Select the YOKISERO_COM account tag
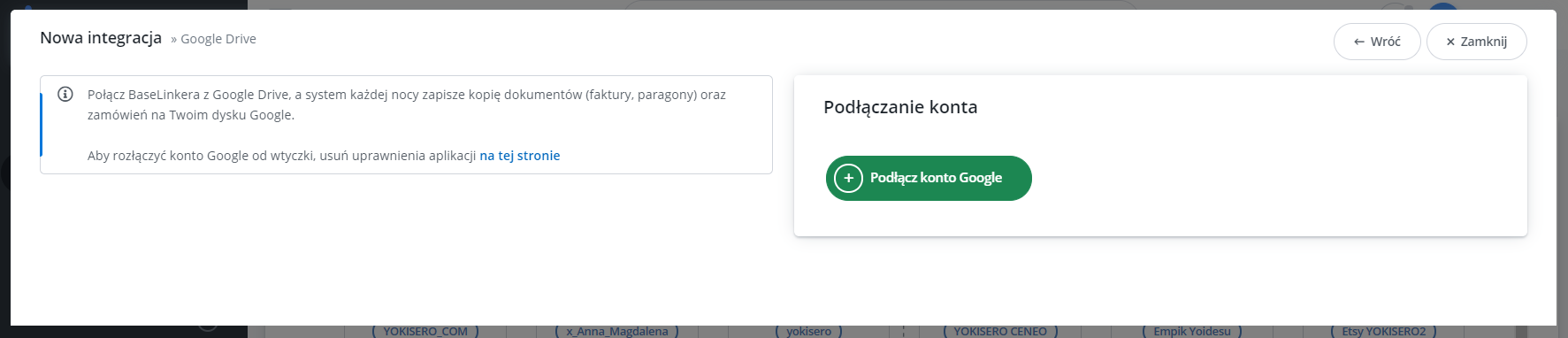Image resolution: width=1568 pixels, height=338 pixels. pos(425,331)
